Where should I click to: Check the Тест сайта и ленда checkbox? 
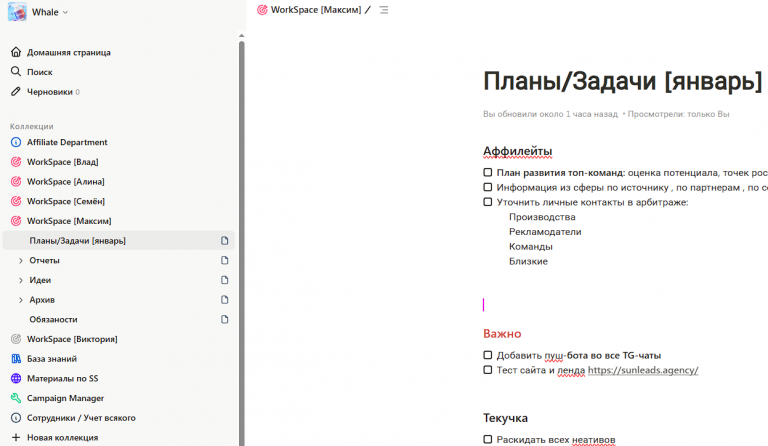487,370
